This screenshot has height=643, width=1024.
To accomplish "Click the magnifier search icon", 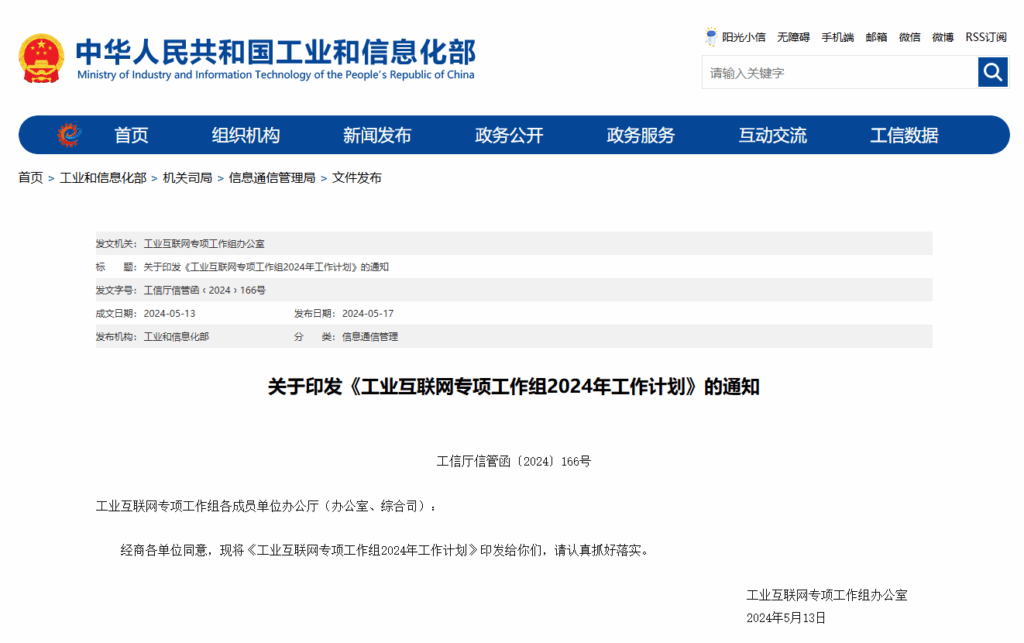I will (992, 72).
